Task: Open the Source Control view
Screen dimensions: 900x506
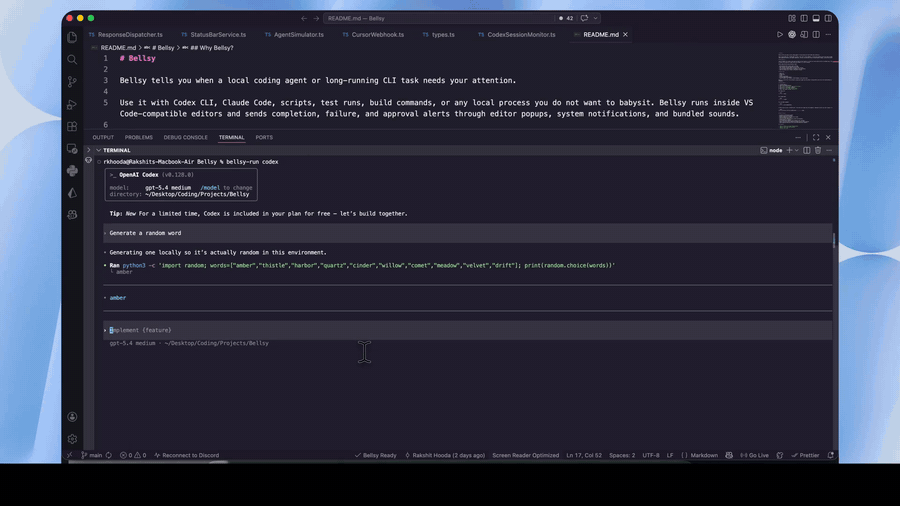Action: (72, 82)
